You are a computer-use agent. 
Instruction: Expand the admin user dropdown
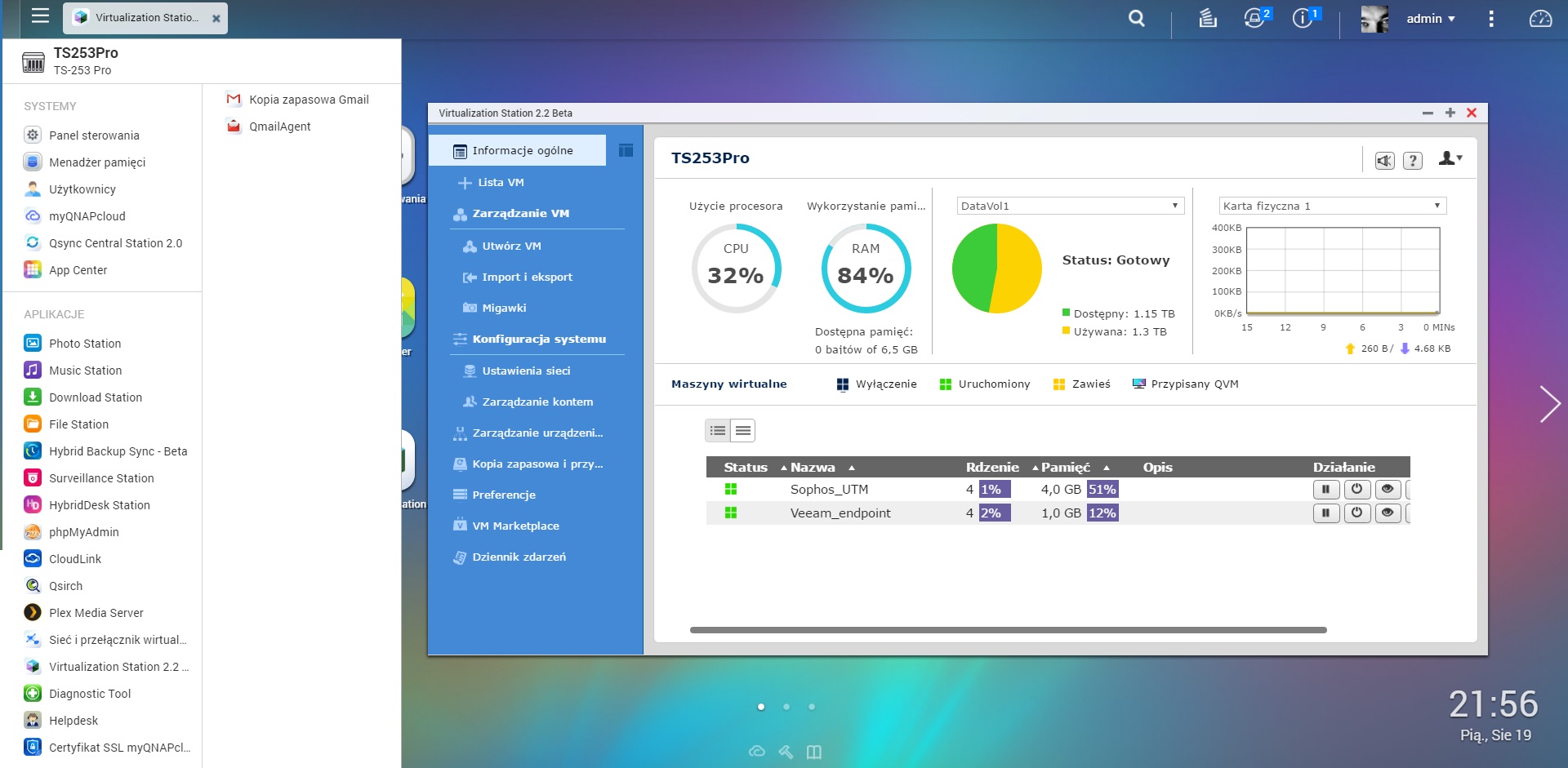[x=1430, y=18]
